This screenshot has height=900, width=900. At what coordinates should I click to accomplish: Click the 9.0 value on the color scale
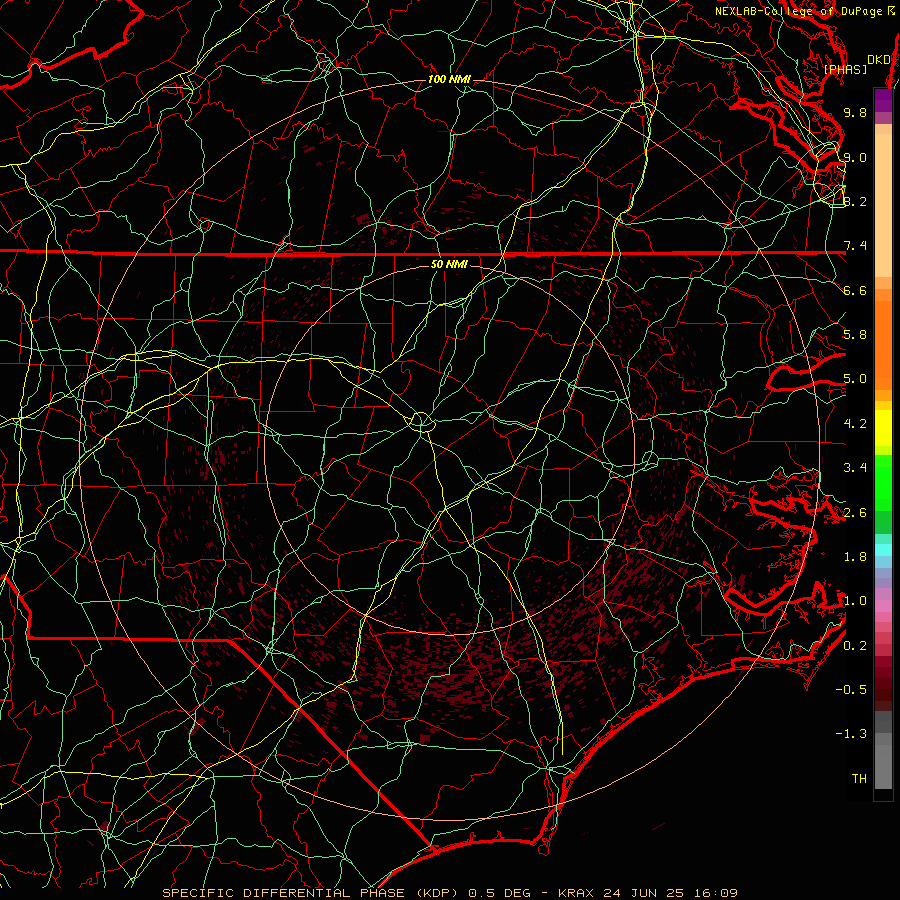point(855,157)
